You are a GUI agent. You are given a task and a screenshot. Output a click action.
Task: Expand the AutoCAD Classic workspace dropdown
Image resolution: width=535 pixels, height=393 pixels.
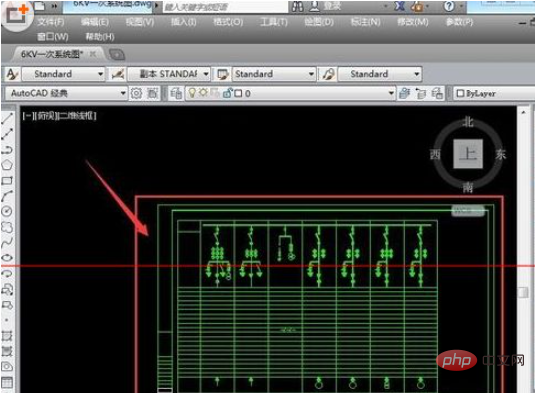[123, 93]
